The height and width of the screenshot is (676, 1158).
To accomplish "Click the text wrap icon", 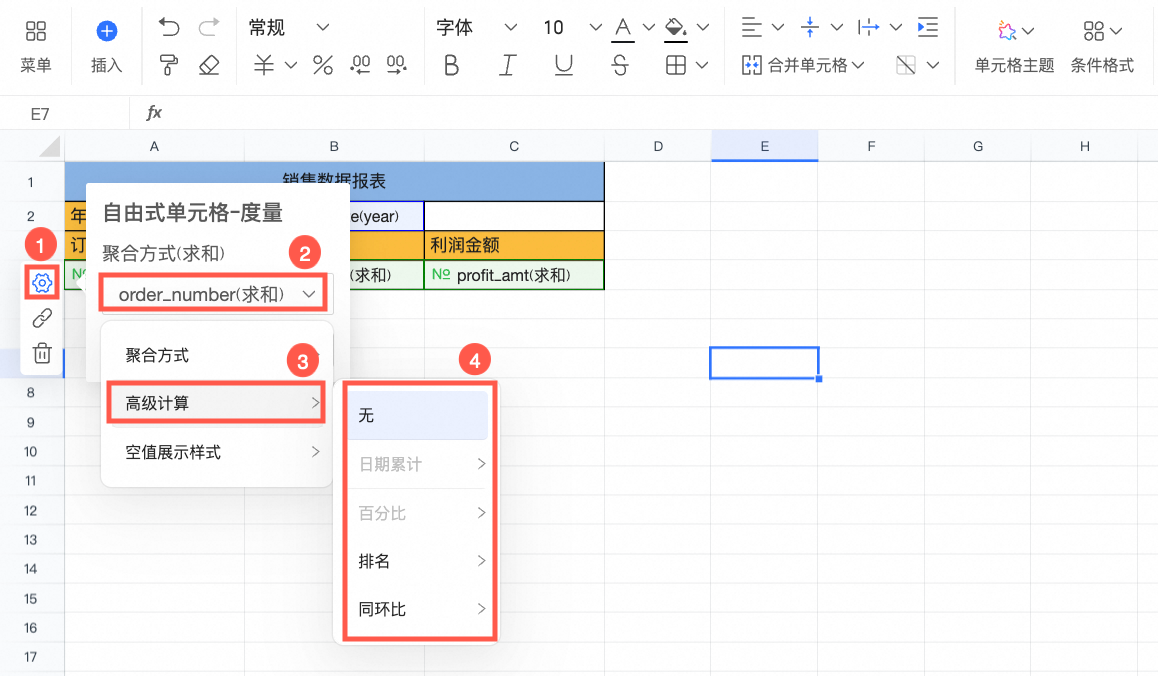I will (868, 27).
